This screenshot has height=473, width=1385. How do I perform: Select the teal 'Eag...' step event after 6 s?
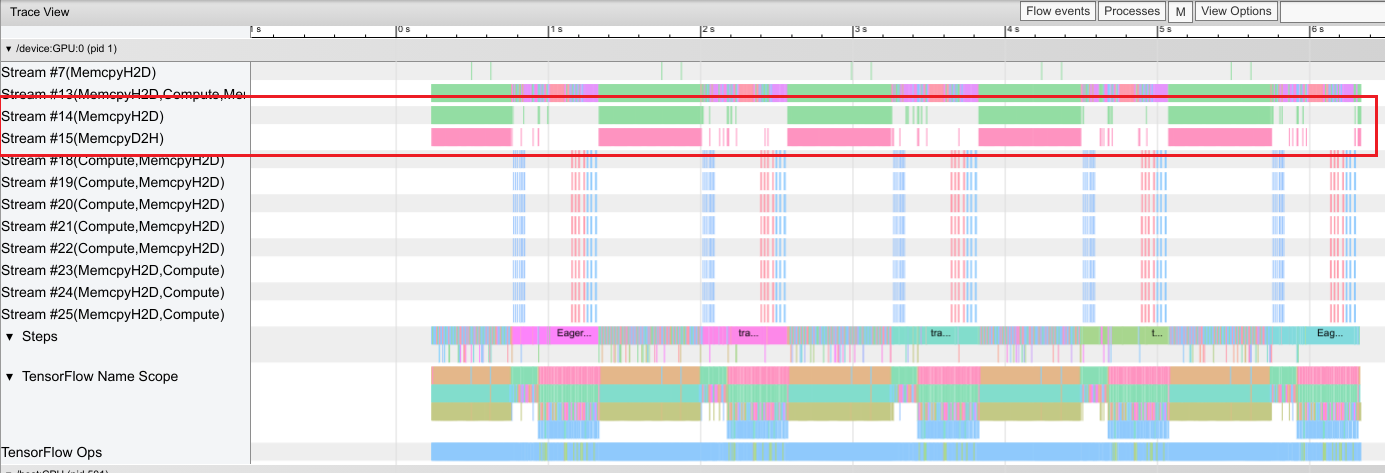1329,334
